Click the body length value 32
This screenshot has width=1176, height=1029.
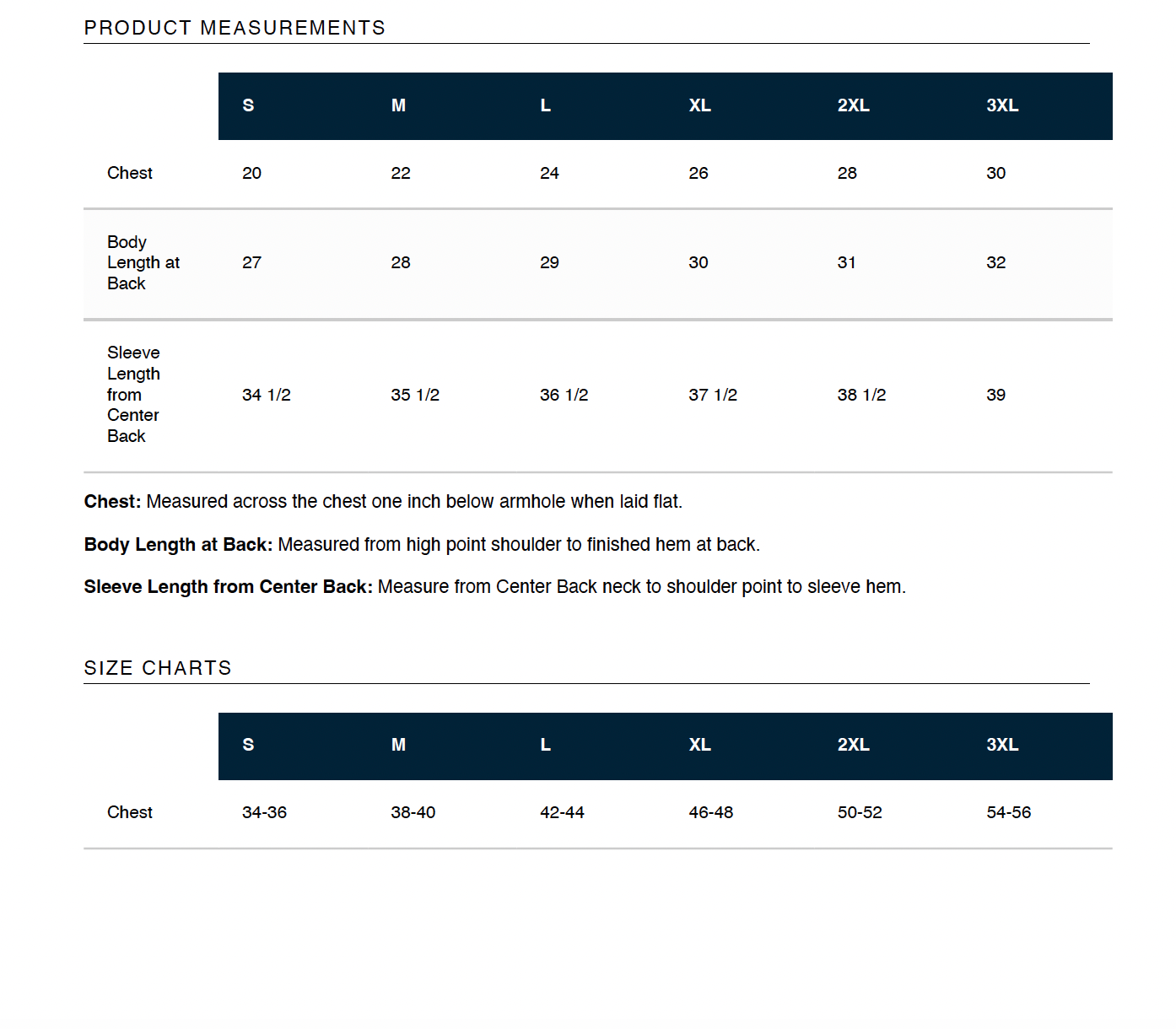996,262
